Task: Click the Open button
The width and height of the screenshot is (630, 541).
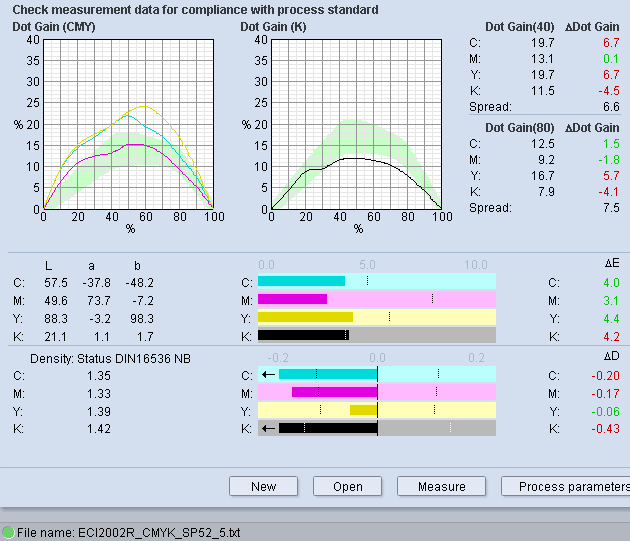Action: click(348, 486)
